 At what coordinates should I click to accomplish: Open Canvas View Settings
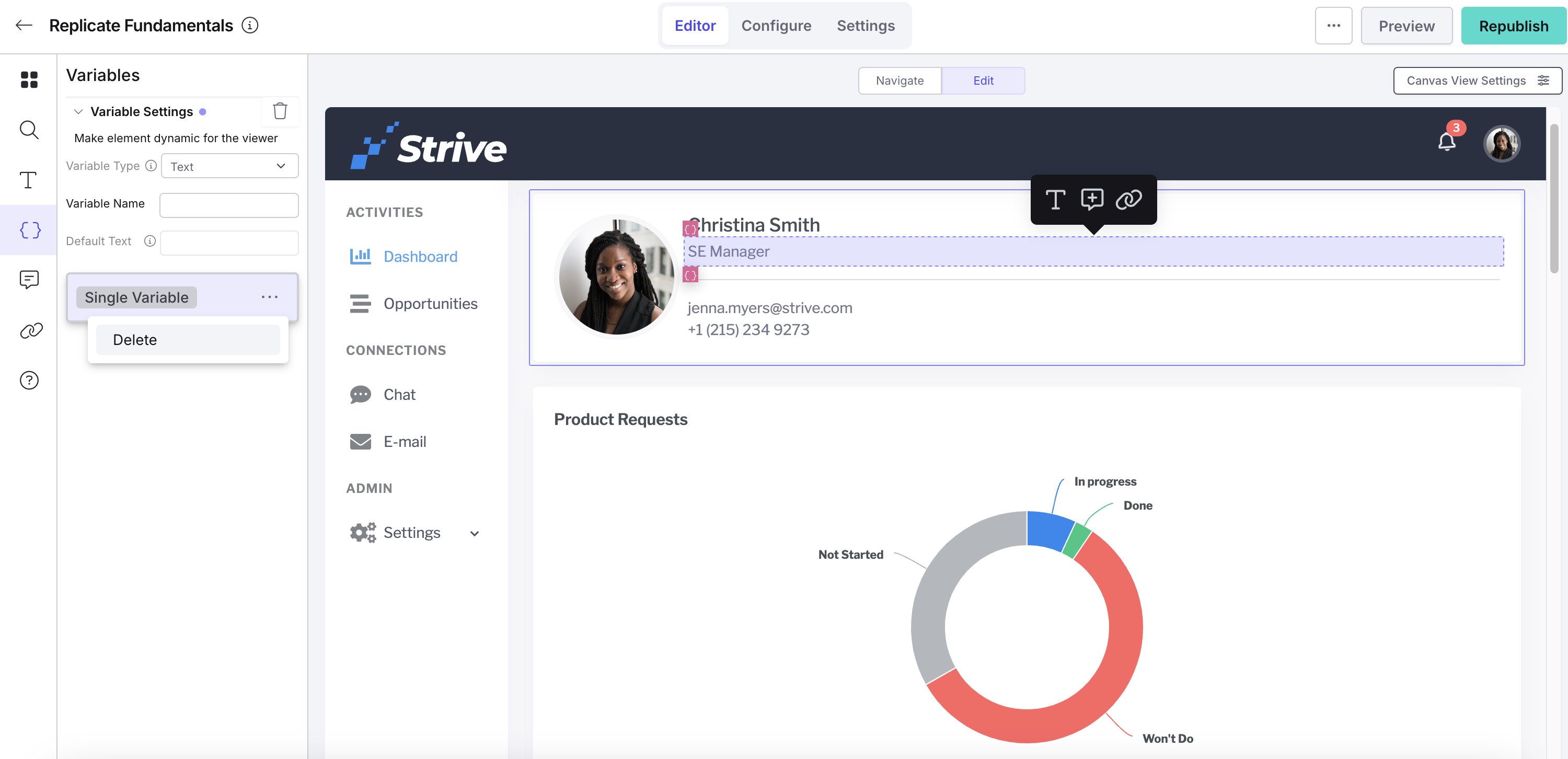tap(1477, 80)
